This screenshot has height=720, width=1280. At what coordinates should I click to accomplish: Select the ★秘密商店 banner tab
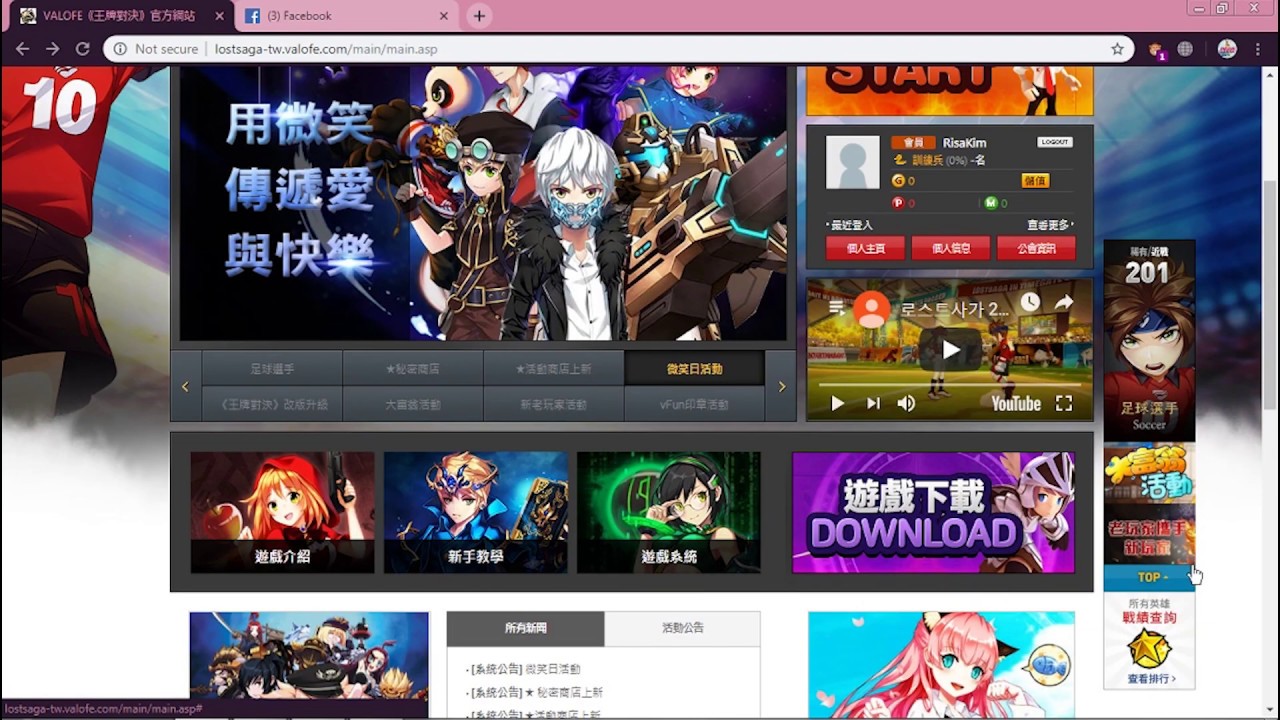[x=412, y=368]
